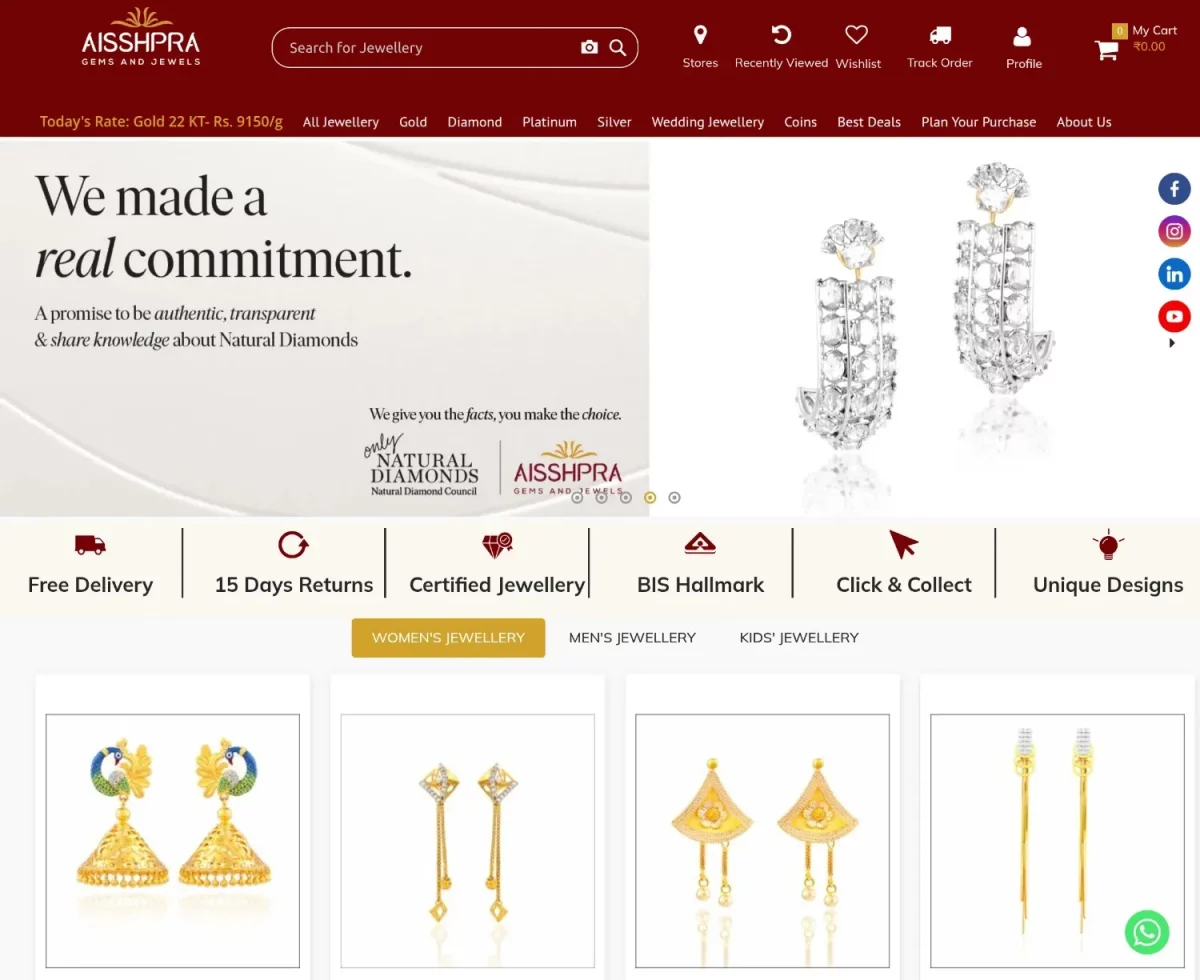The image size is (1200, 980).
Task: Select the fourth highlighted carousel dot
Action: point(650,497)
